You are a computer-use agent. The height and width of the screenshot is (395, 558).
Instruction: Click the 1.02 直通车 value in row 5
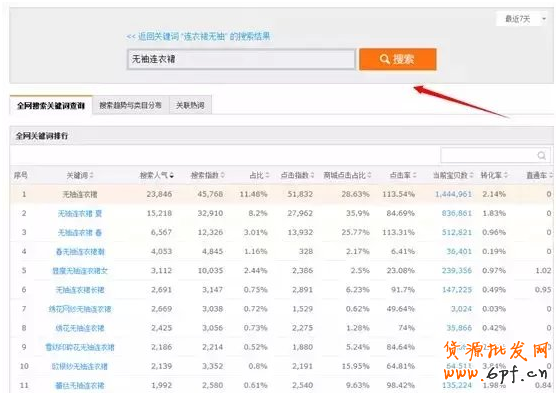(x=543, y=271)
